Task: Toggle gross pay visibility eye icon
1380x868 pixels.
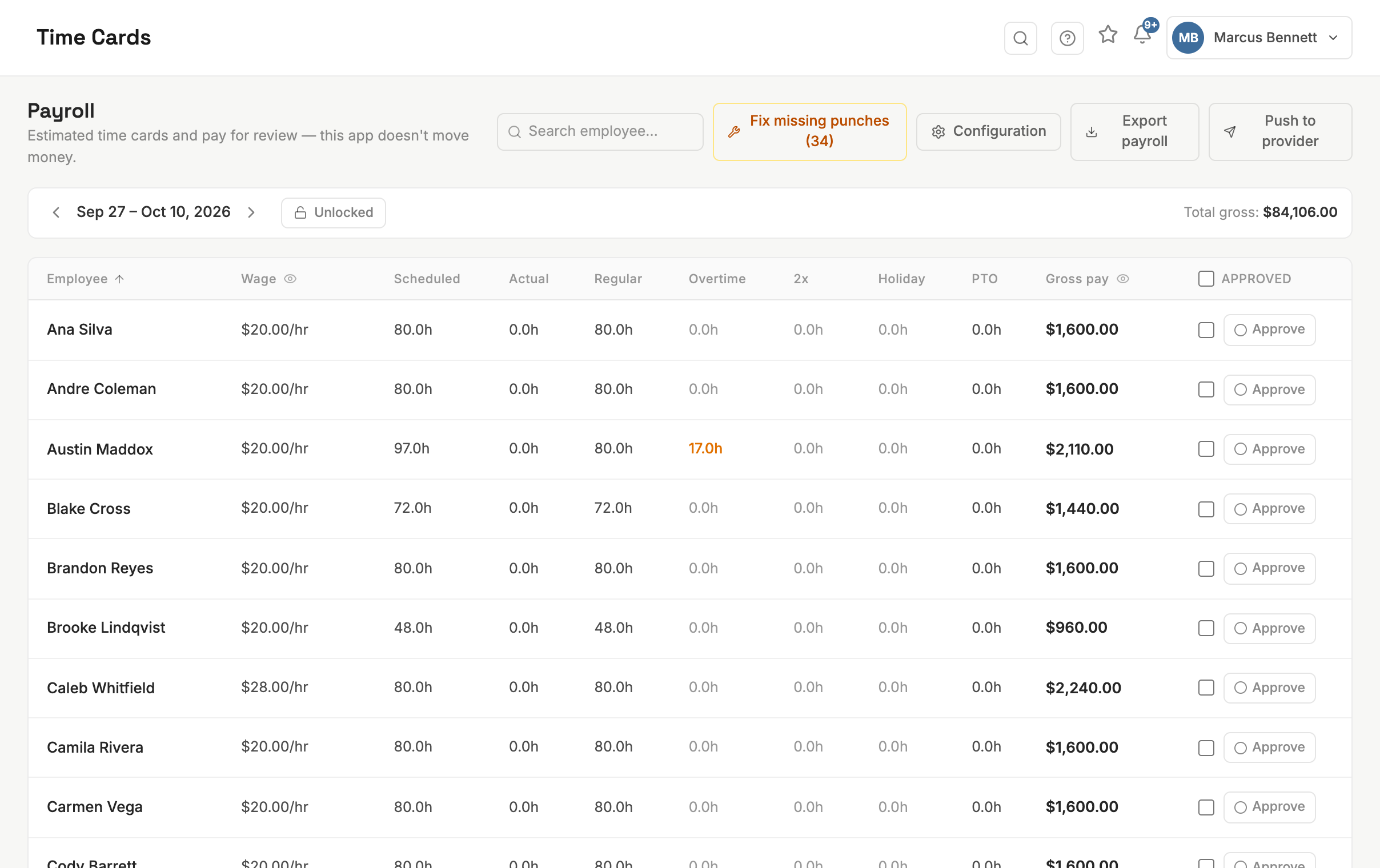Action: click(x=1123, y=279)
